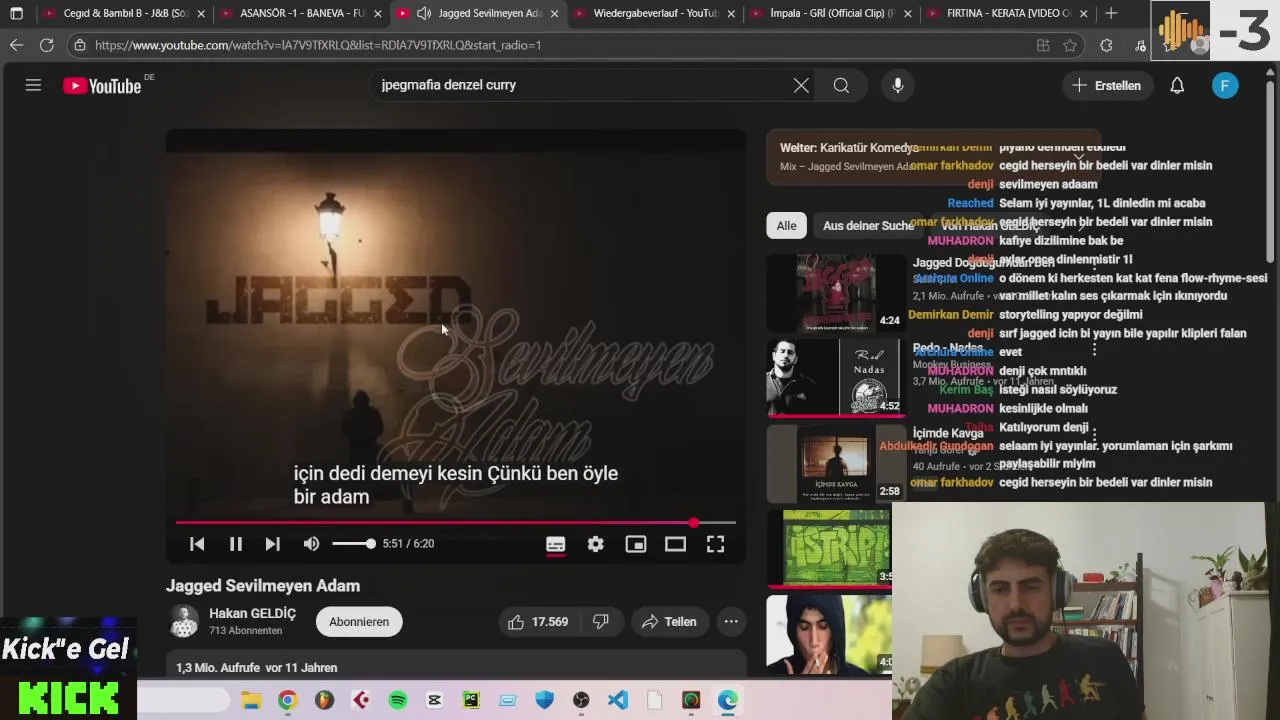
Task: Dislike the video thumbs-down
Action: tap(601, 622)
